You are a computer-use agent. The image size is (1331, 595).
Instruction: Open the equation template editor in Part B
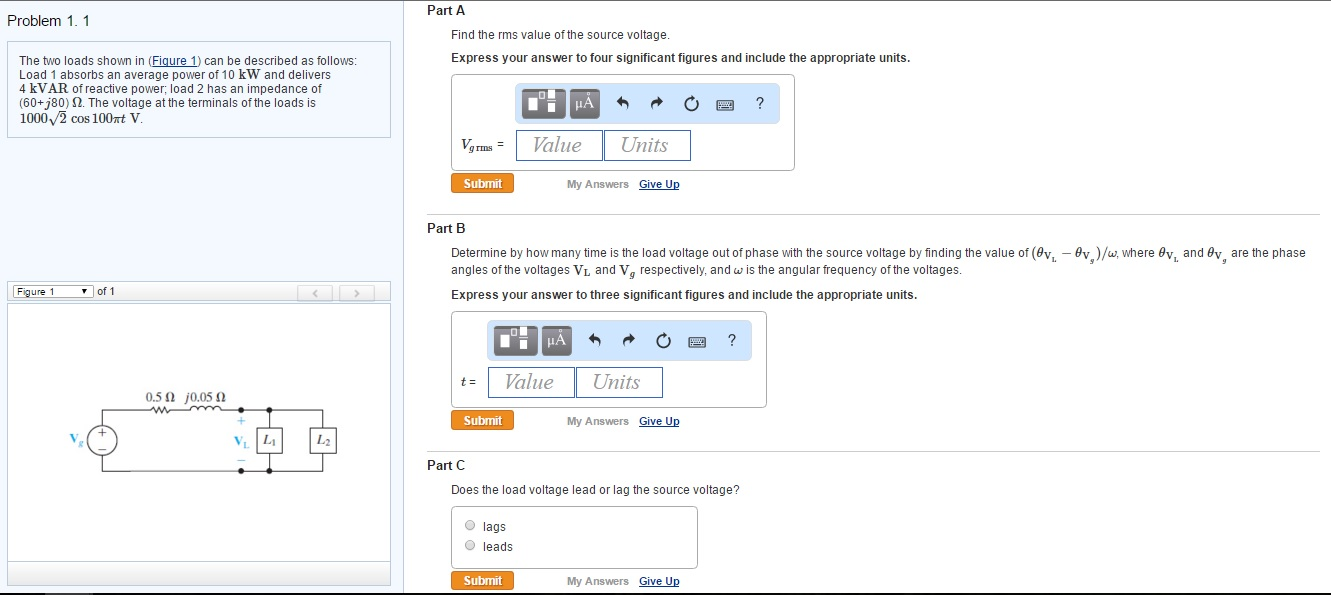click(513, 340)
